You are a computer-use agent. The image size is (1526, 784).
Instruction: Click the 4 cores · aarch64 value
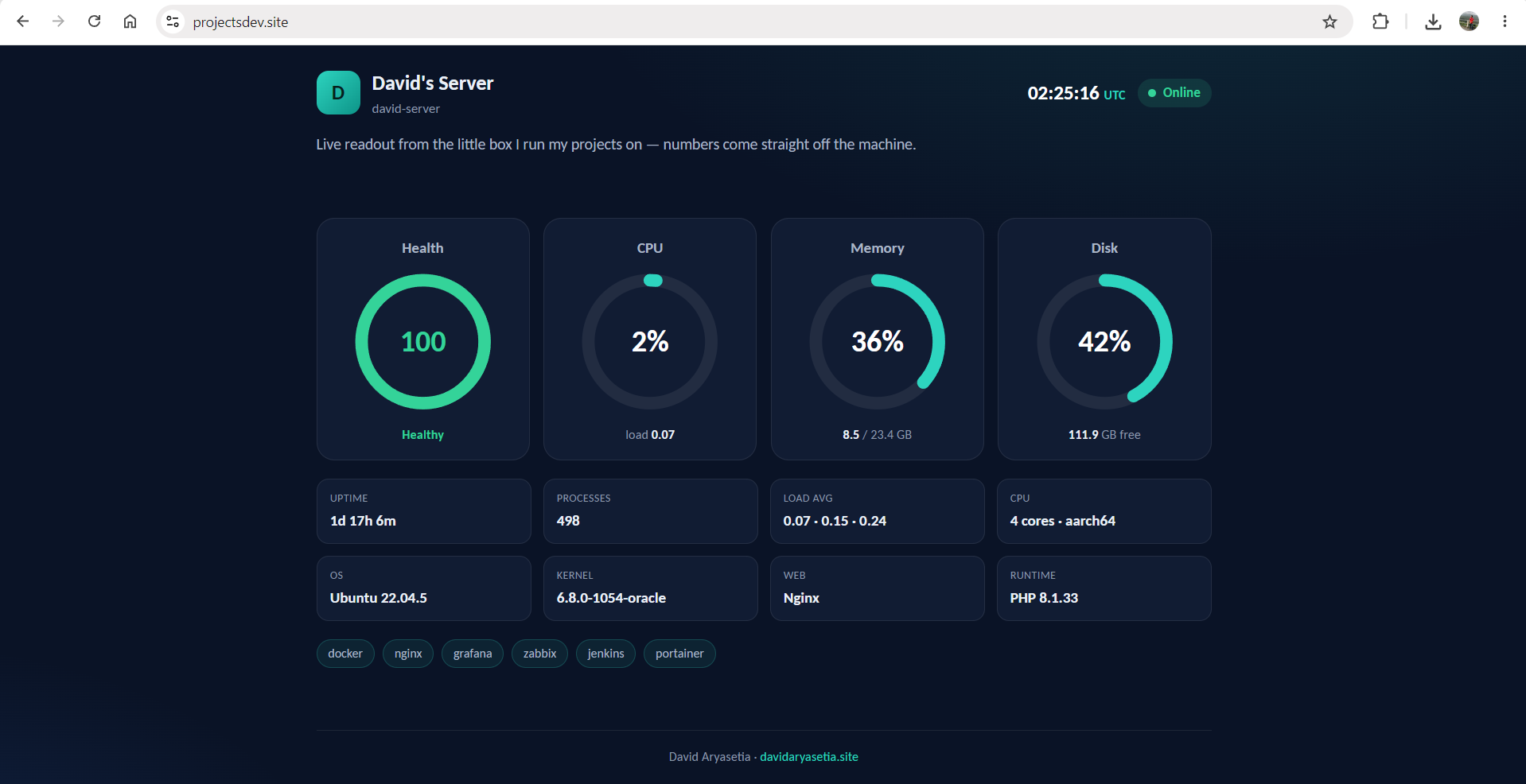(x=1063, y=521)
